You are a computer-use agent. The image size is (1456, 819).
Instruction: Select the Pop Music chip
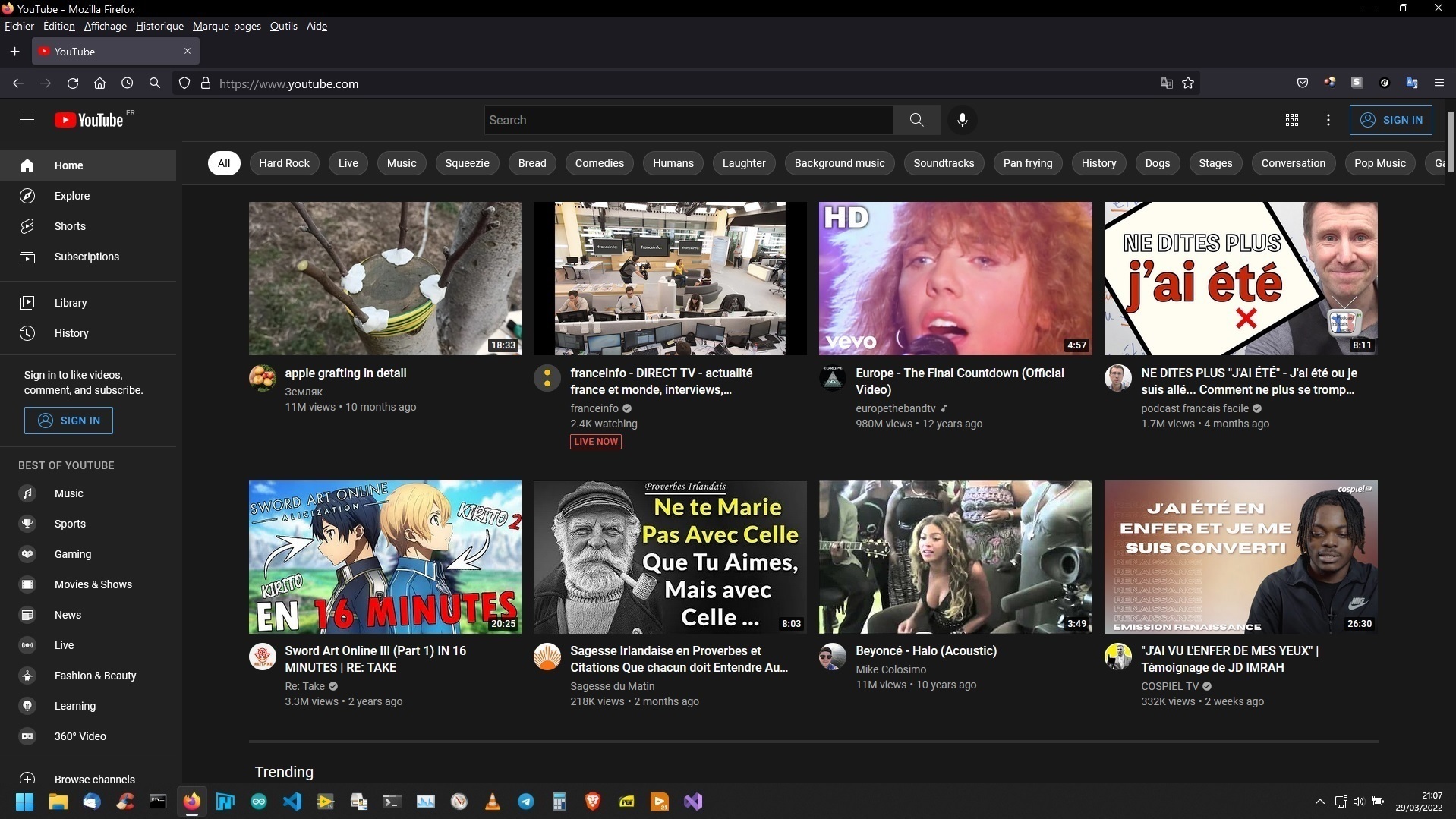pyautogui.click(x=1379, y=163)
